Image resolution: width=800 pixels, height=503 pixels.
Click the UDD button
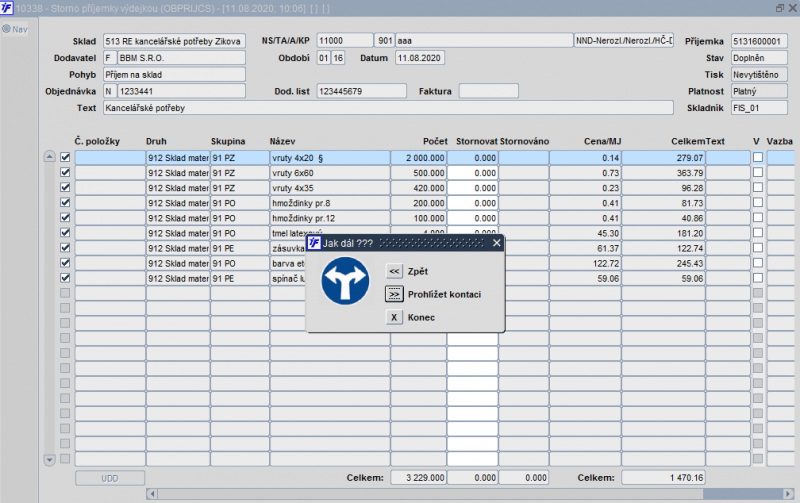coord(110,478)
